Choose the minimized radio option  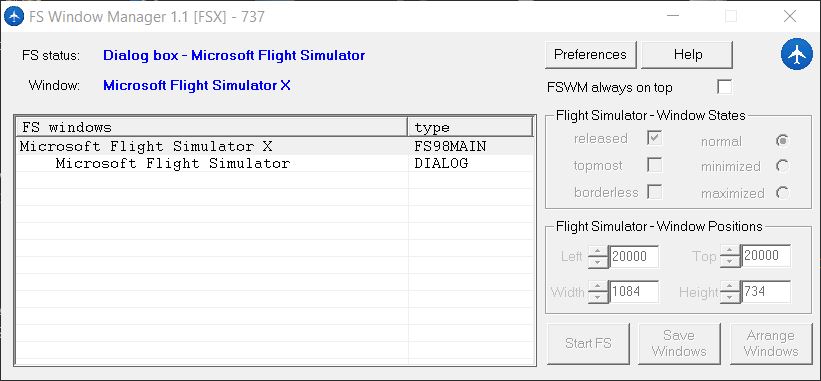click(782, 166)
